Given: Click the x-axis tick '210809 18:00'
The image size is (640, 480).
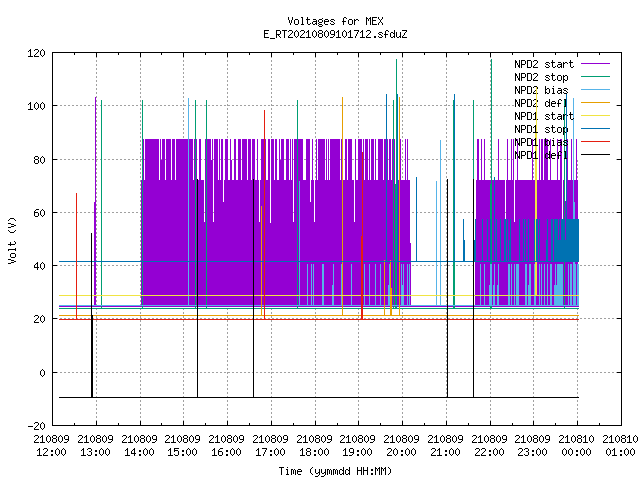Looking at the screenshot, I should [315, 446].
